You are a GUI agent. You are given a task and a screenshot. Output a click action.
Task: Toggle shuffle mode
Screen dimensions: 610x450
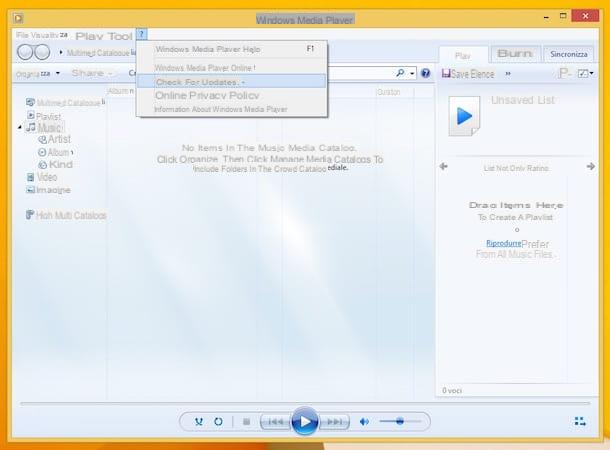[x=199, y=422]
